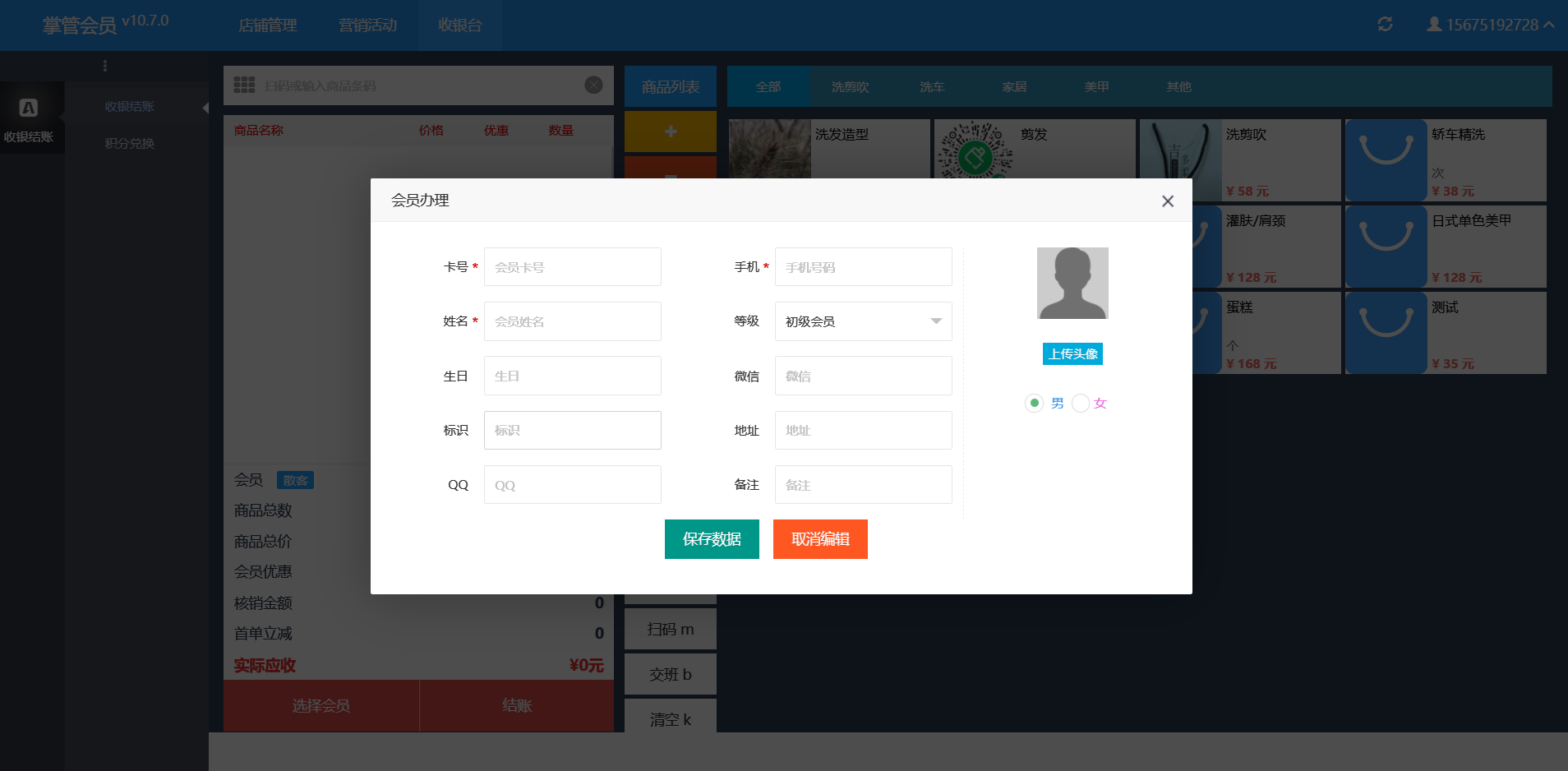The height and width of the screenshot is (771, 1568).
Task: Clear the barcode search with X icon
Action: point(593,85)
